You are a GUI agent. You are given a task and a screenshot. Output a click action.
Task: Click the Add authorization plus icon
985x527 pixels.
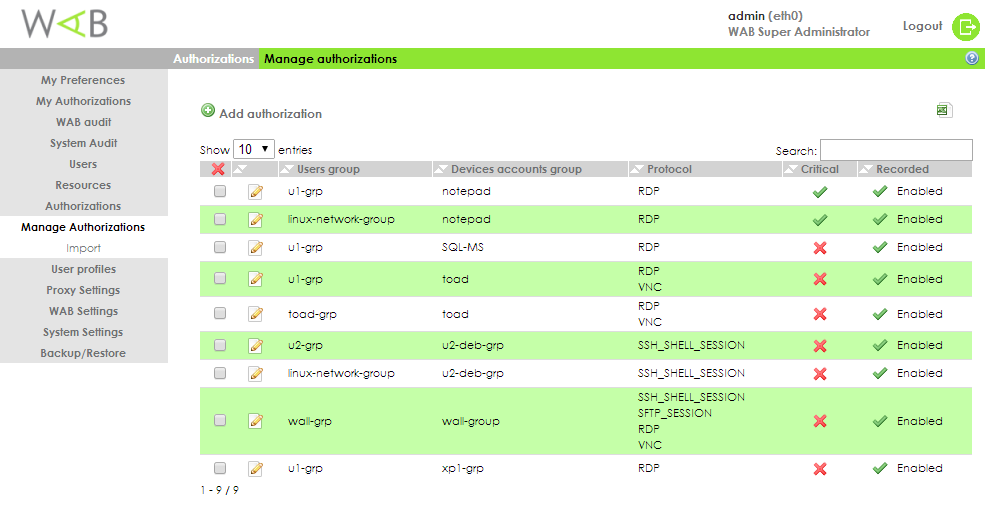pyautogui.click(x=208, y=112)
